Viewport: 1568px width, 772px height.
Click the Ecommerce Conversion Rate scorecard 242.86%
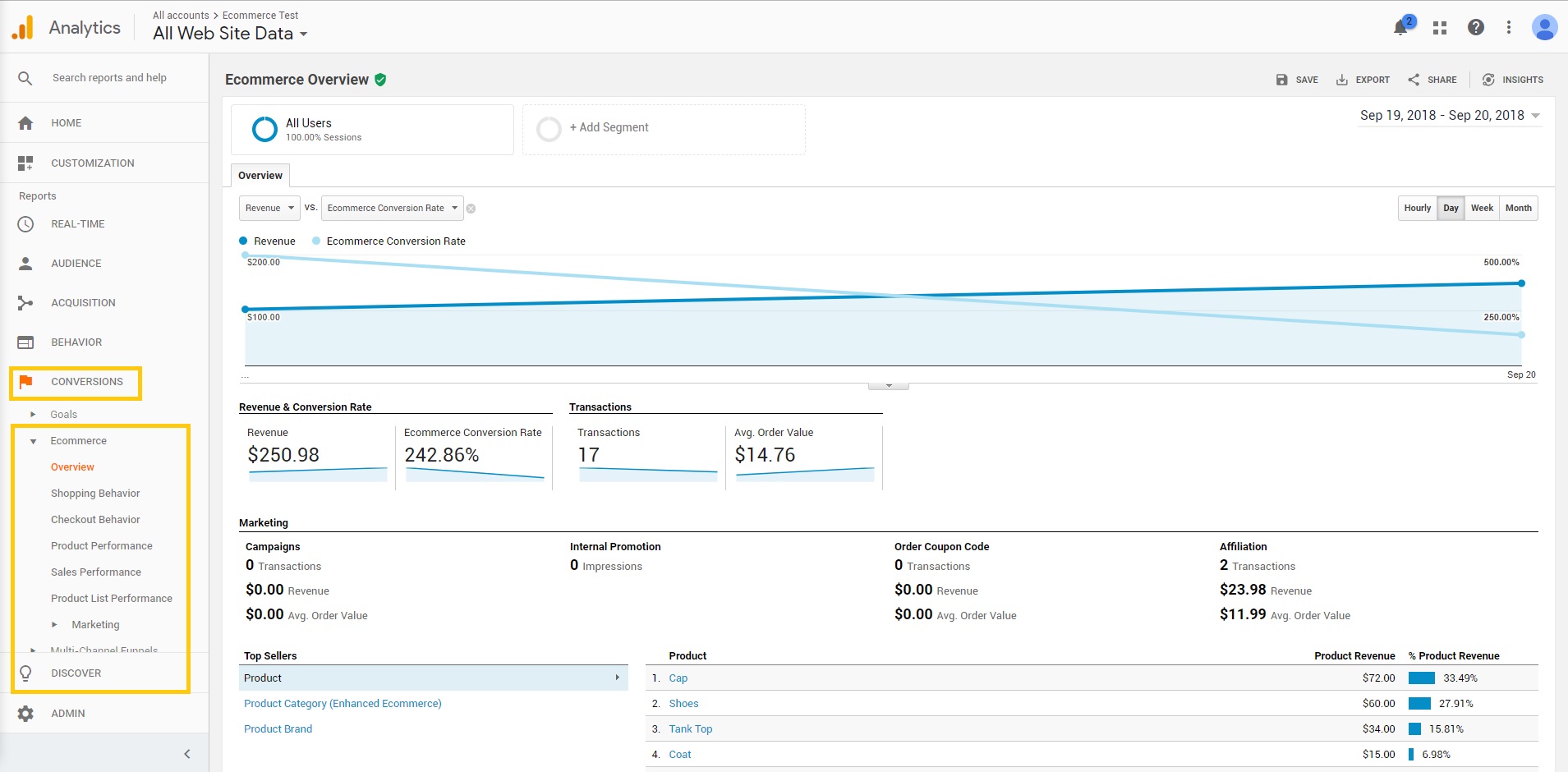tap(442, 455)
